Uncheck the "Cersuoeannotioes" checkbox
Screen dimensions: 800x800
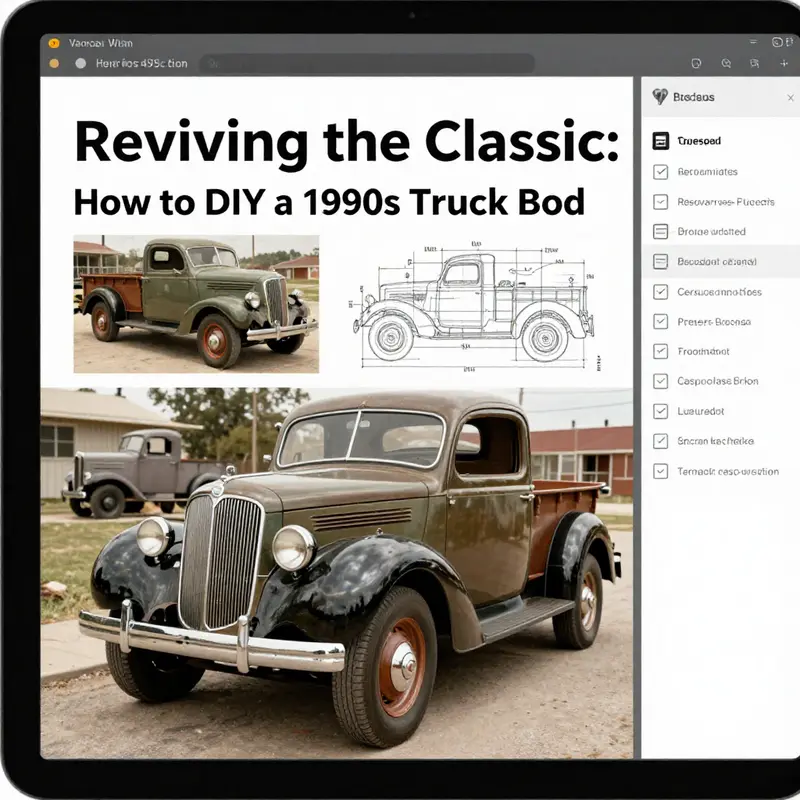660,291
